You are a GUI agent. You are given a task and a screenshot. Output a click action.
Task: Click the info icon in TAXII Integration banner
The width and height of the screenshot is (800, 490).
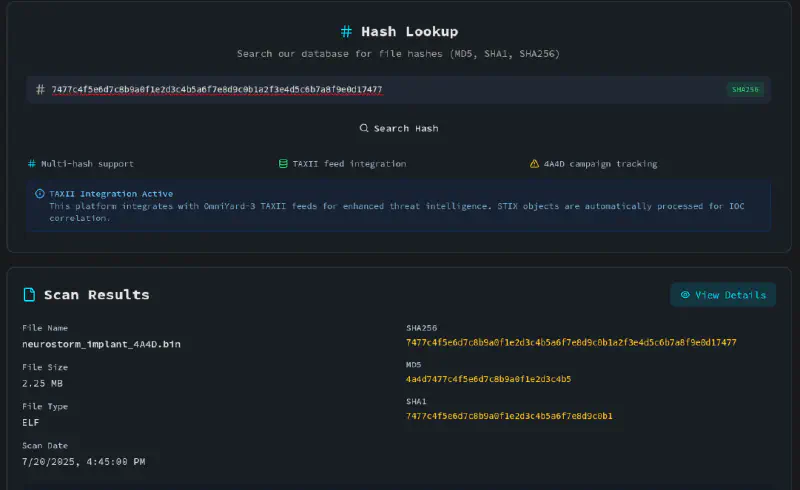pos(40,194)
